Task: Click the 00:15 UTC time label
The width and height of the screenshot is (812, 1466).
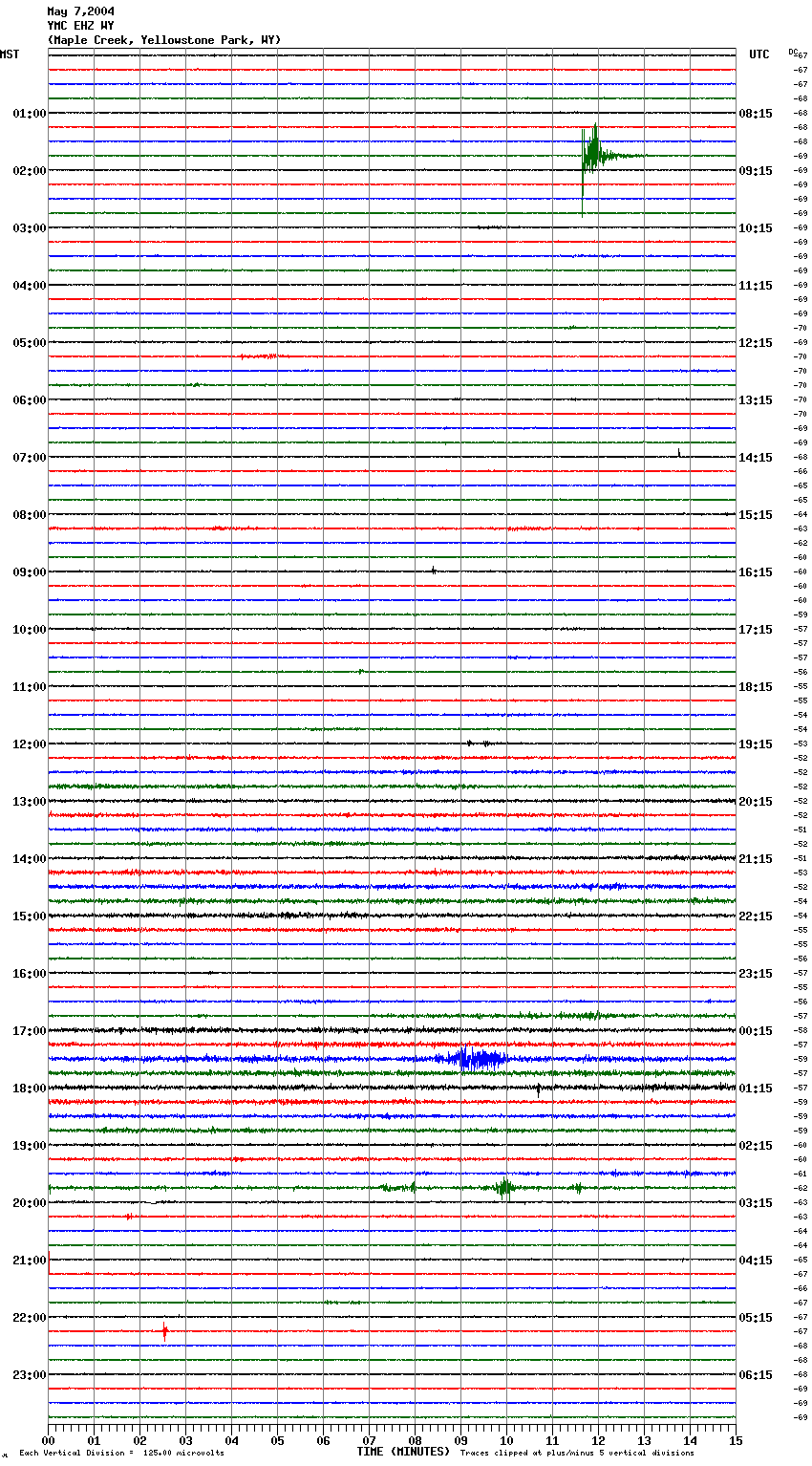Action: (756, 1031)
